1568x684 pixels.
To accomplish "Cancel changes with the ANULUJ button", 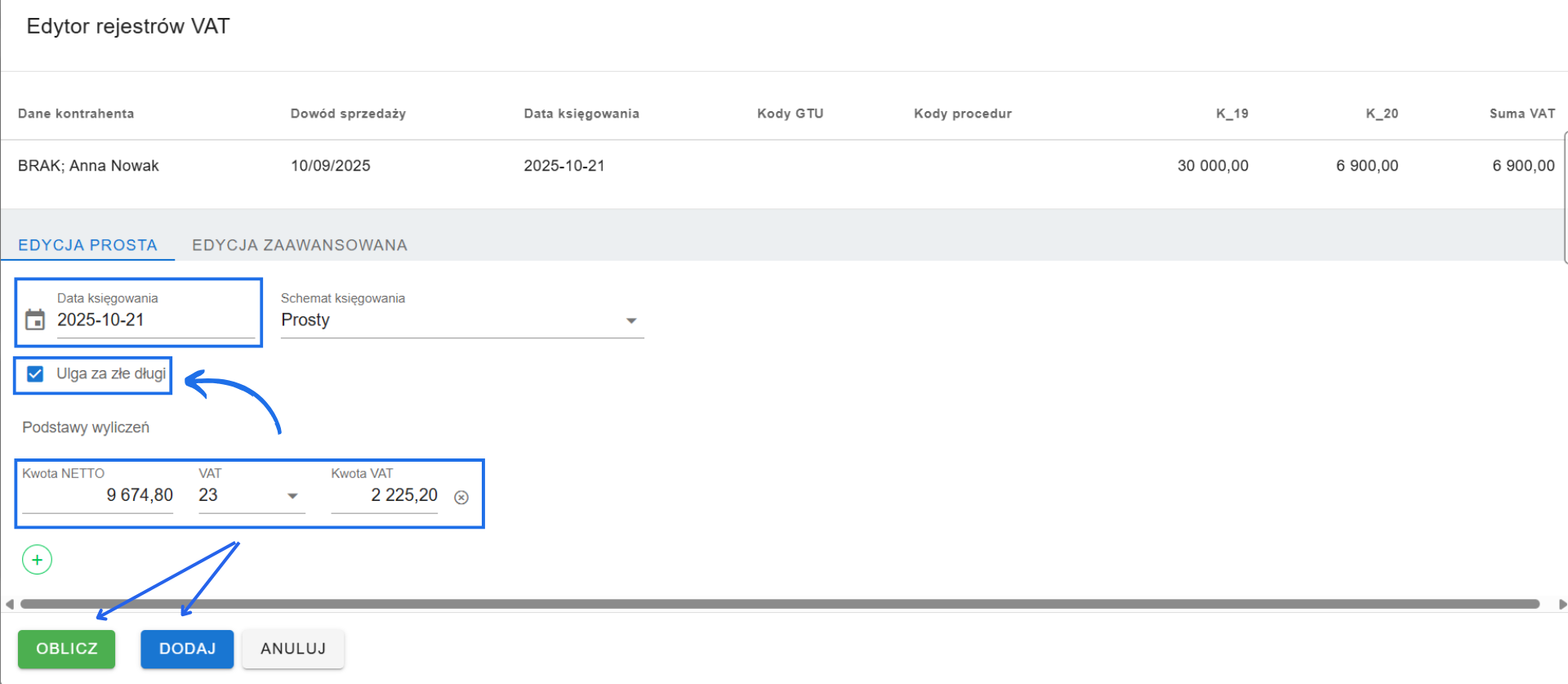I will (292, 648).
